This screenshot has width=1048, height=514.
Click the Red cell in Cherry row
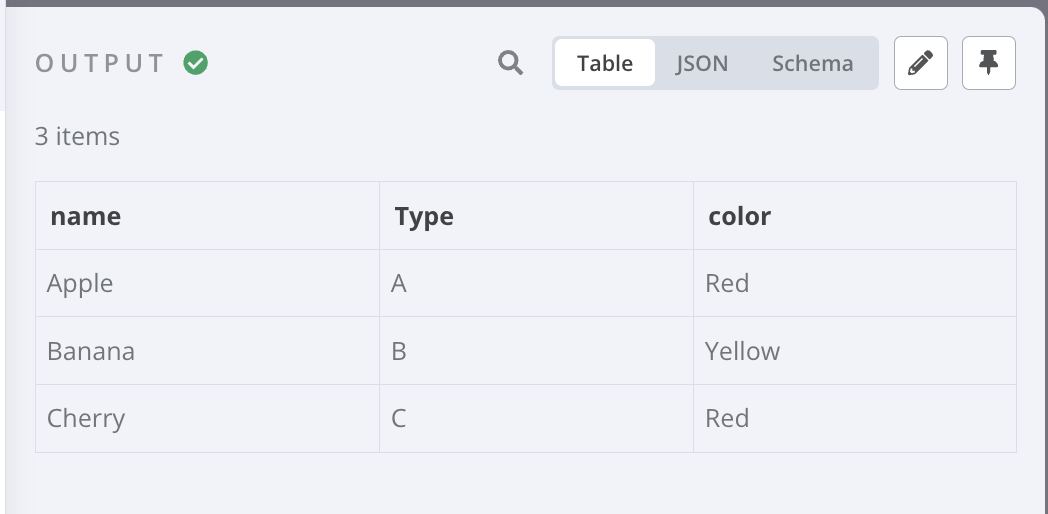tap(855, 418)
